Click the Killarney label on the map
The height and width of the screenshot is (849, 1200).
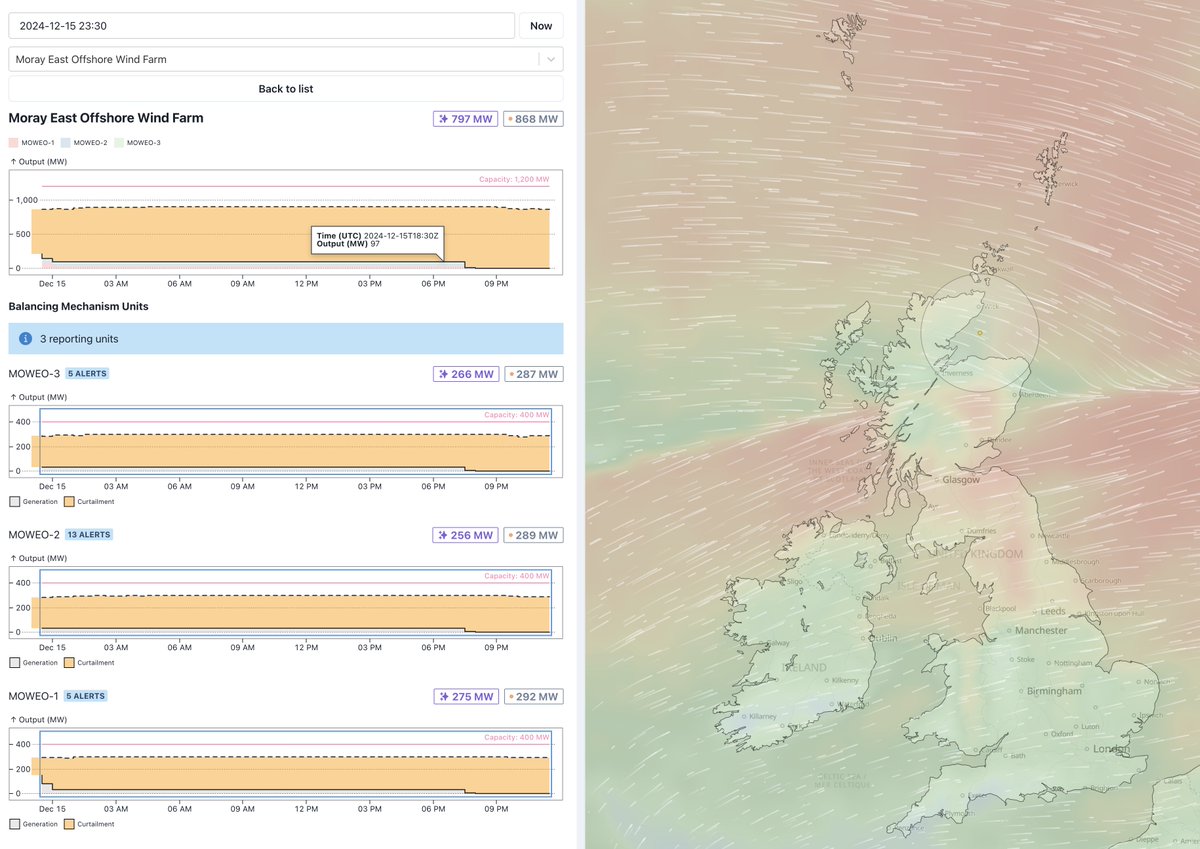click(763, 717)
